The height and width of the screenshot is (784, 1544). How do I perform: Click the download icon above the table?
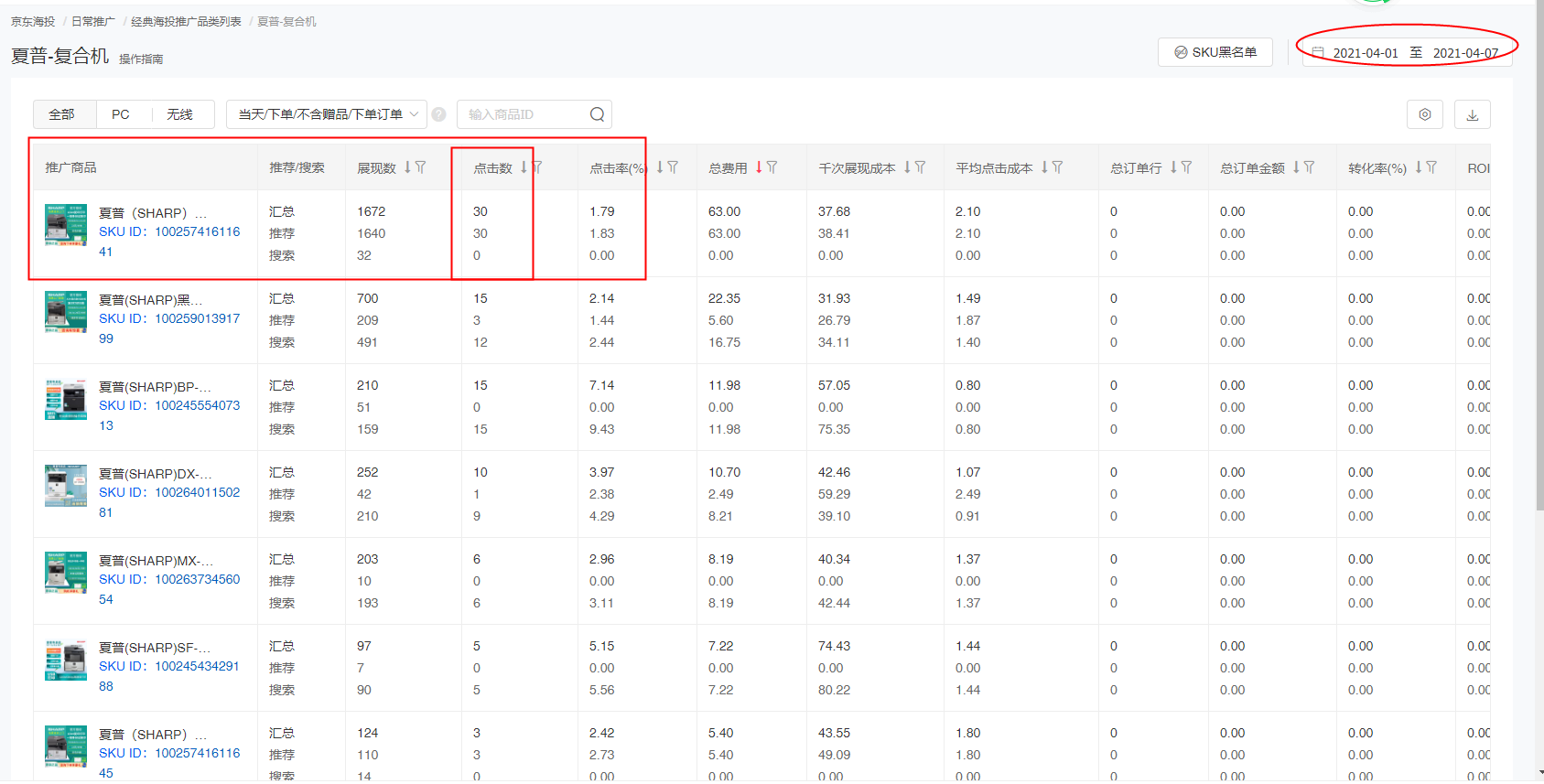(1472, 114)
